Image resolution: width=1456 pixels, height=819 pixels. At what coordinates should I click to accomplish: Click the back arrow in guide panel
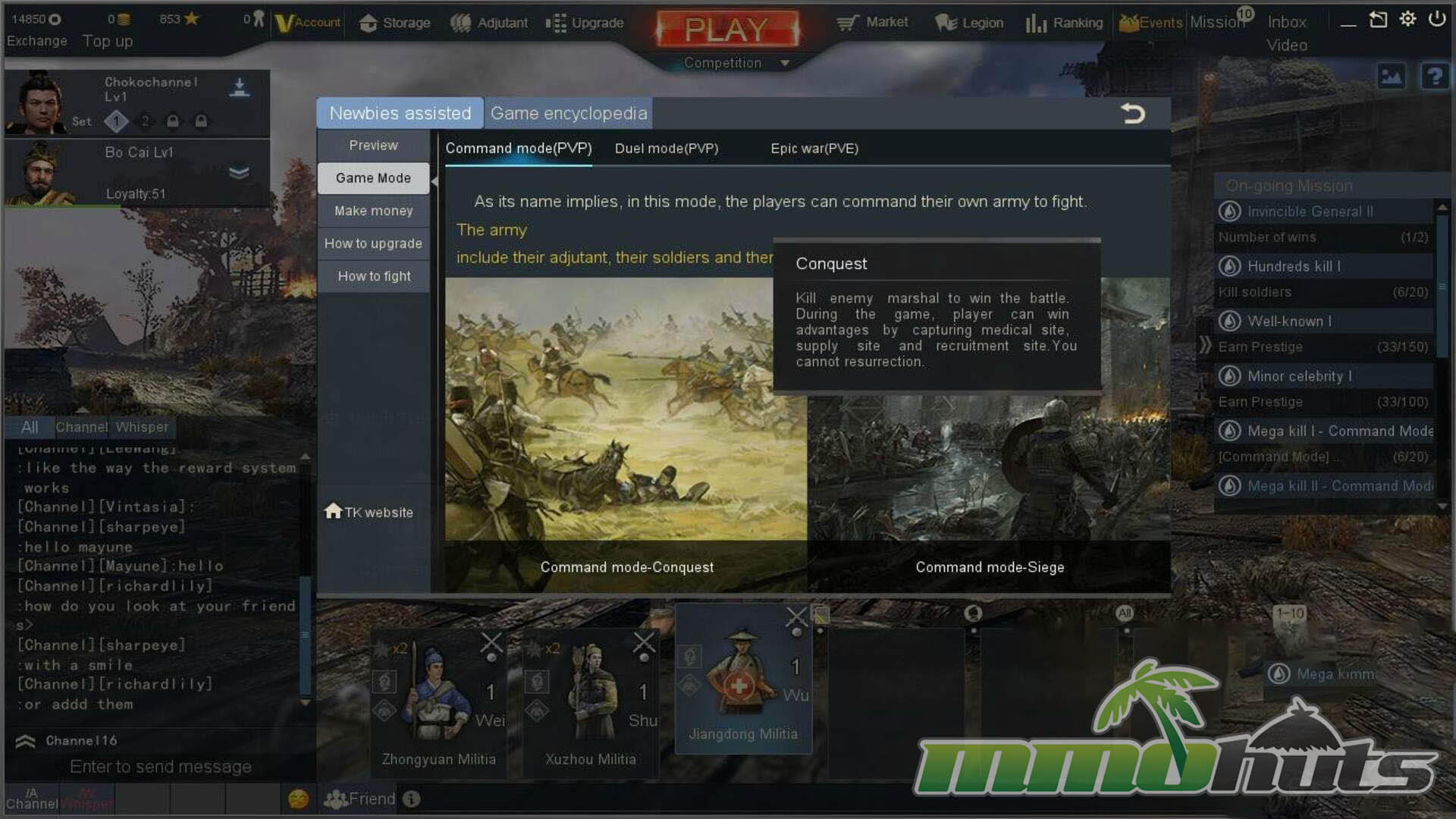coord(1132,114)
